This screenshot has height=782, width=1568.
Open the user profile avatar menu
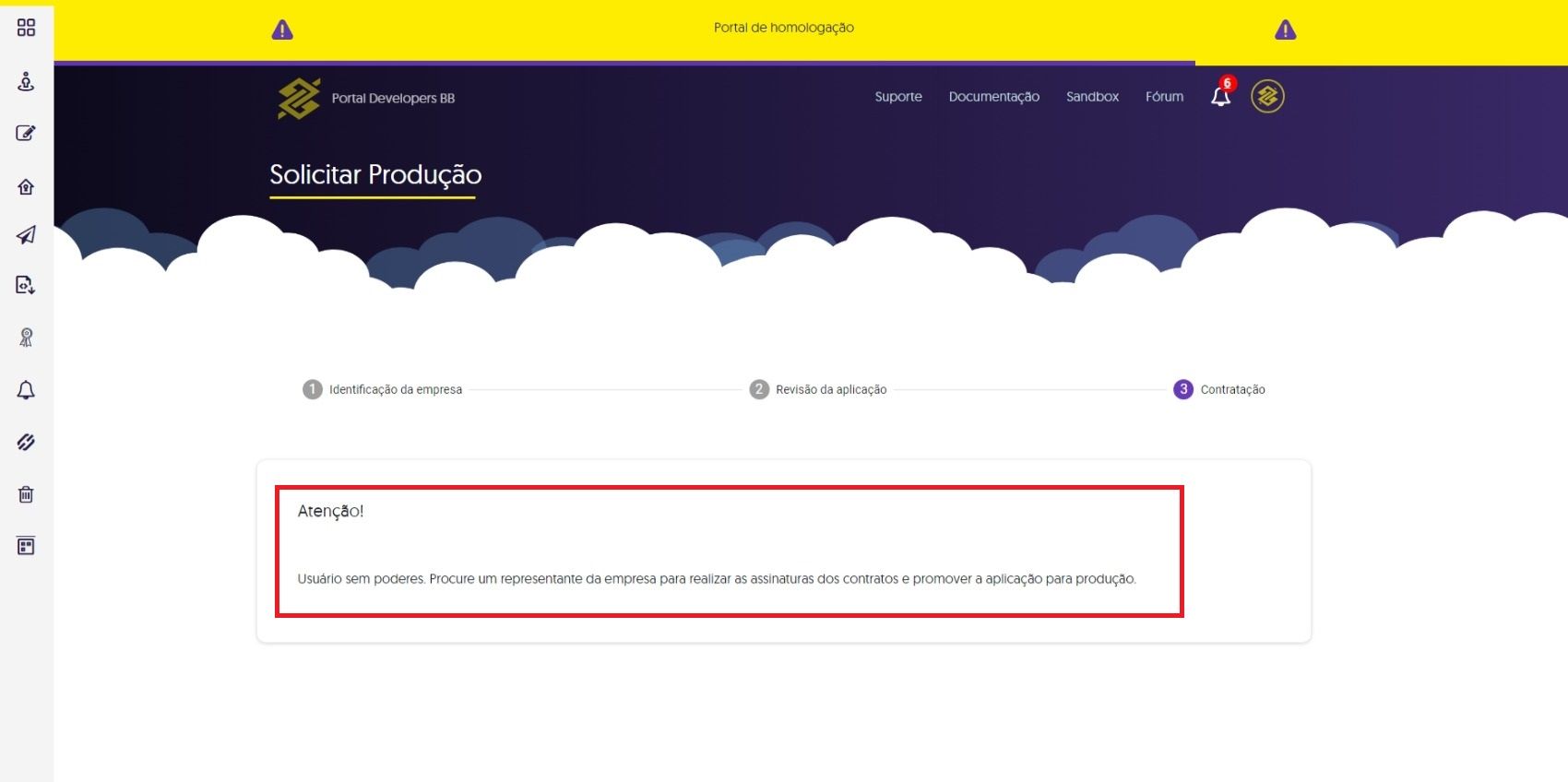coord(1267,96)
